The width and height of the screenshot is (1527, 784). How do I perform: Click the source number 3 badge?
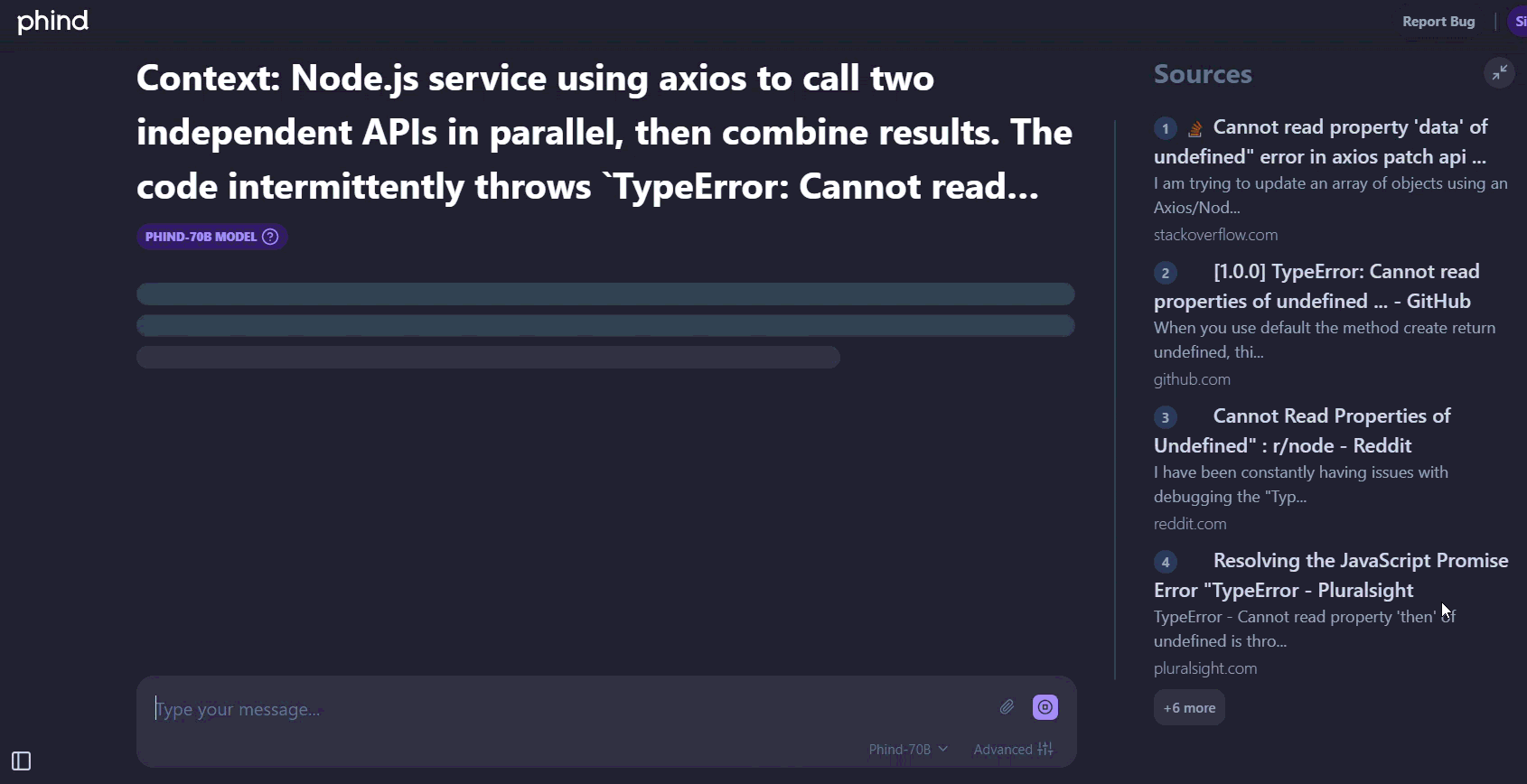tap(1166, 417)
